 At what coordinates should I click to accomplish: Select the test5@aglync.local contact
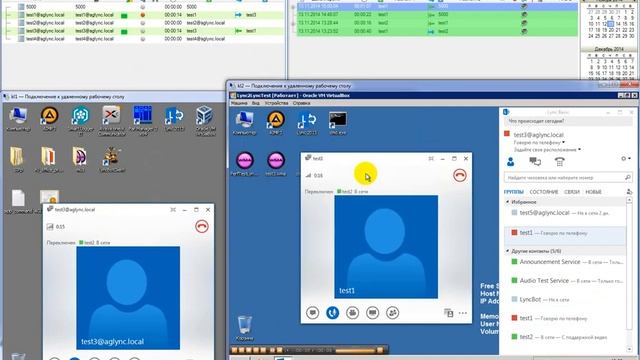click(x=565, y=213)
